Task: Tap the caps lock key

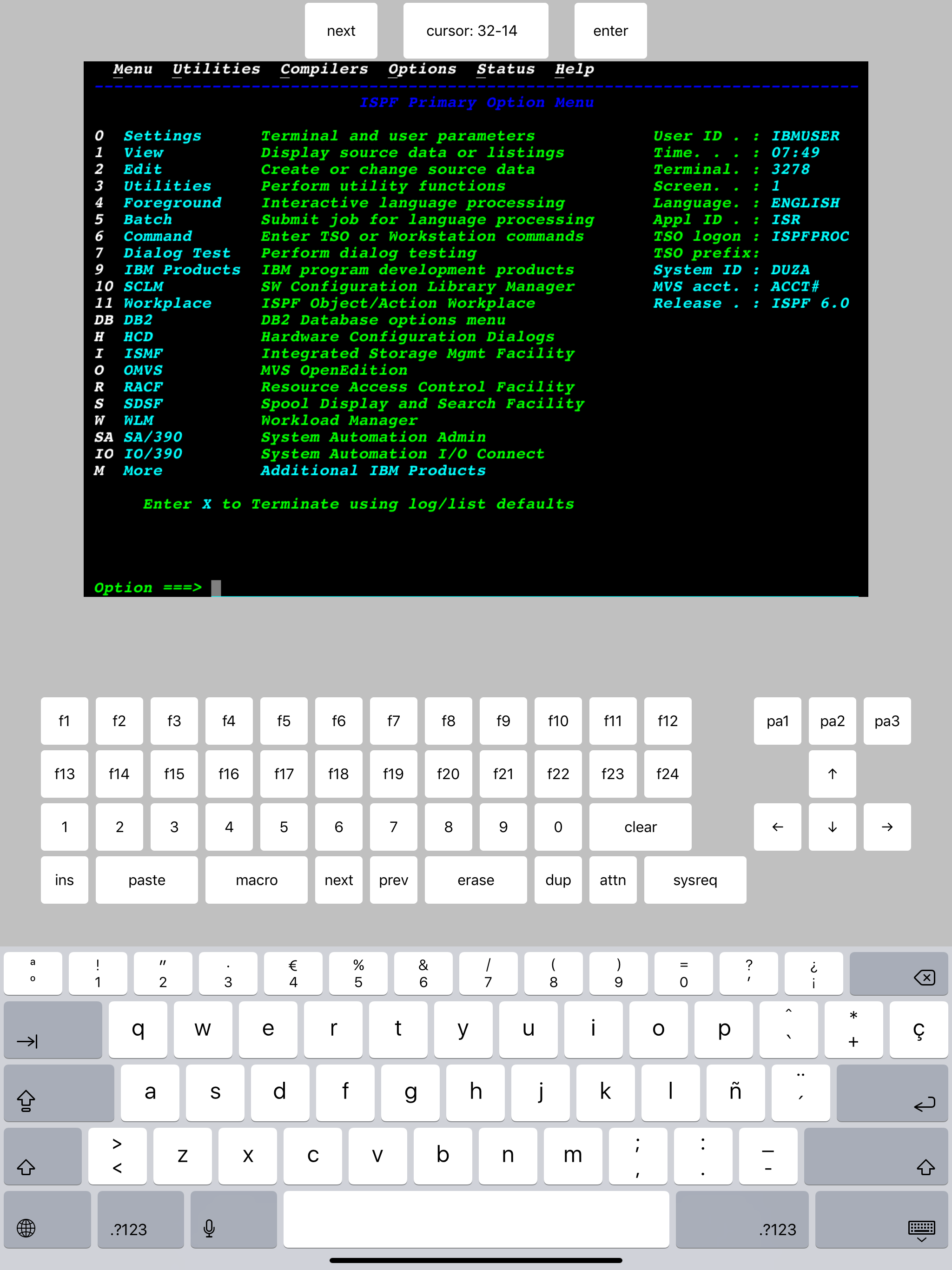Action: click(59, 1092)
